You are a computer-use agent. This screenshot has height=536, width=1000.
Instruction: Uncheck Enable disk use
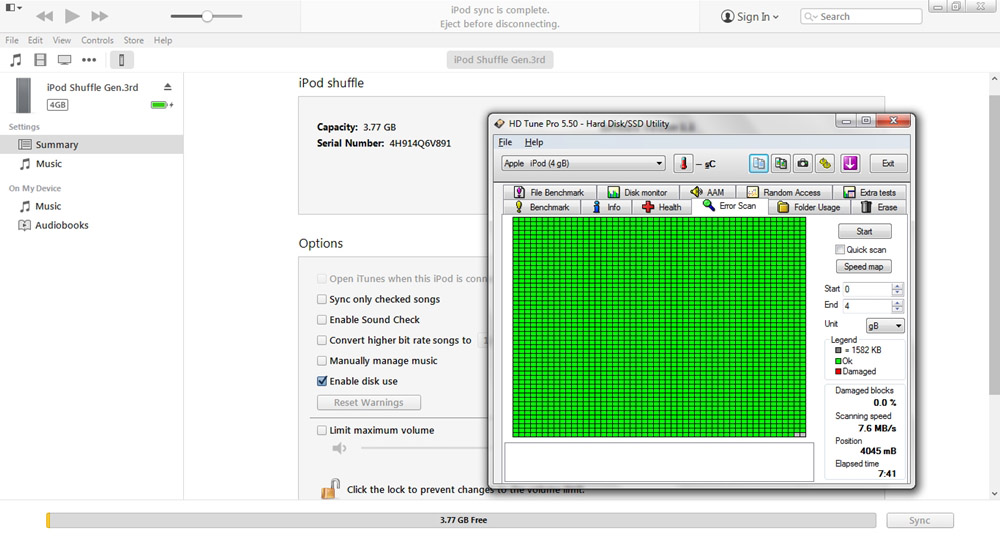tap(322, 381)
